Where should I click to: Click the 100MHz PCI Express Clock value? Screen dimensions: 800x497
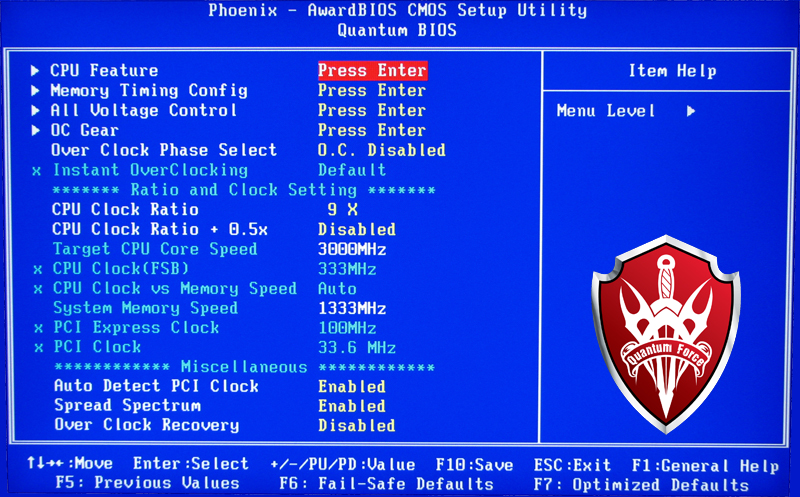pos(347,328)
